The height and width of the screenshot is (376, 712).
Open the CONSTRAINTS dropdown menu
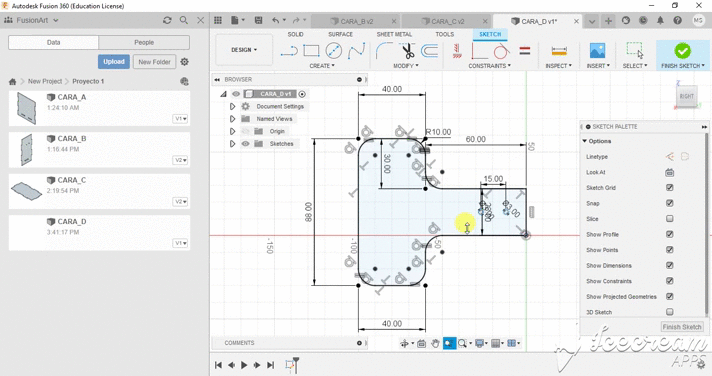pos(490,66)
